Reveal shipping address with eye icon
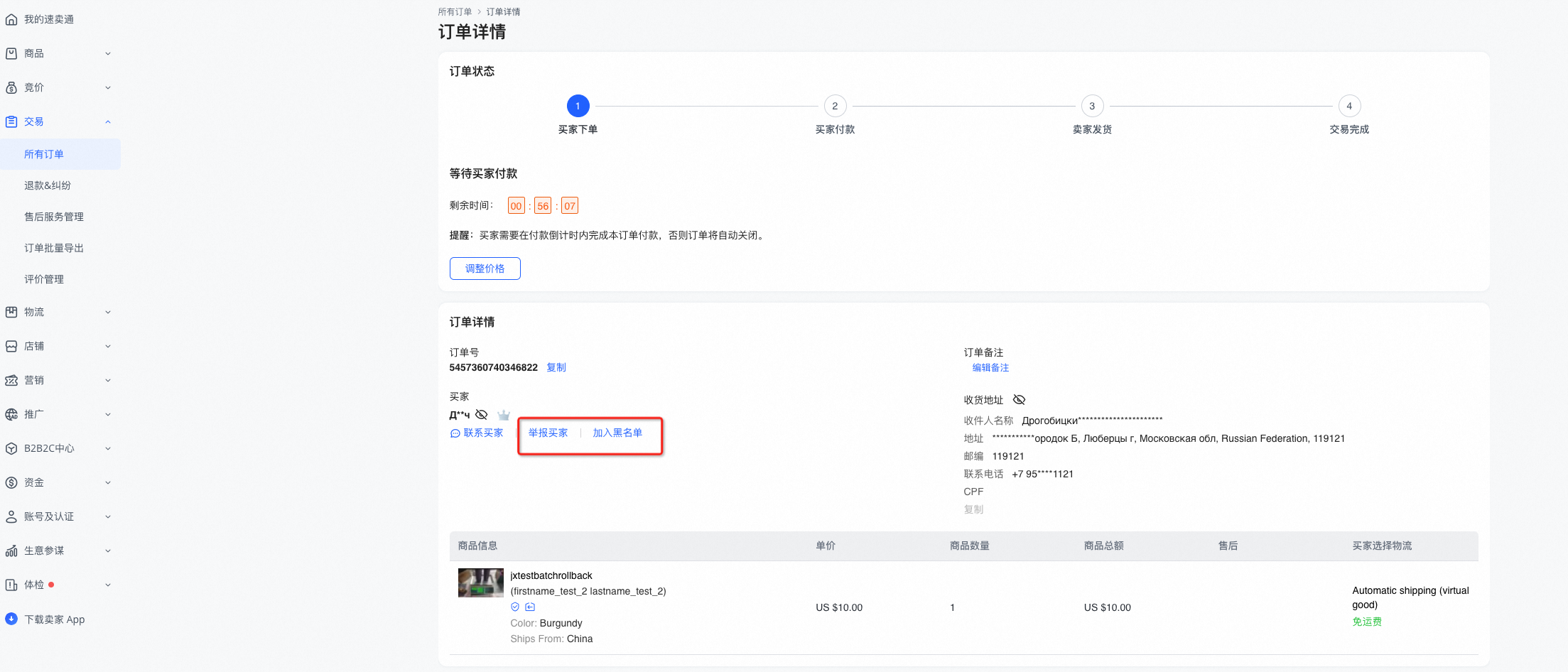The height and width of the screenshot is (672, 1568). (x=1019, y=399)
